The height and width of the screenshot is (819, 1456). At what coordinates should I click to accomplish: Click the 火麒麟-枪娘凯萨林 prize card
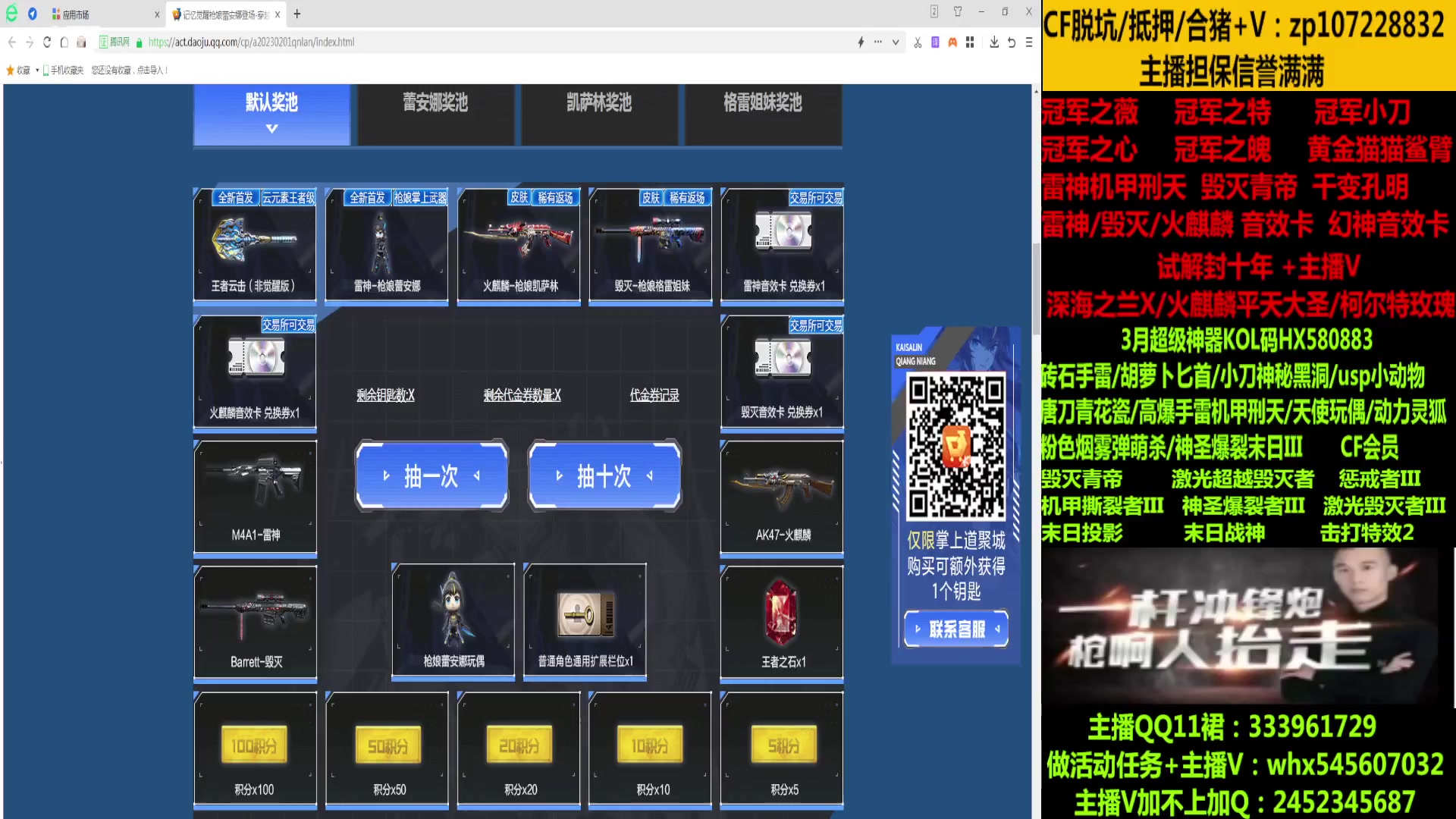tap(519, 245)
